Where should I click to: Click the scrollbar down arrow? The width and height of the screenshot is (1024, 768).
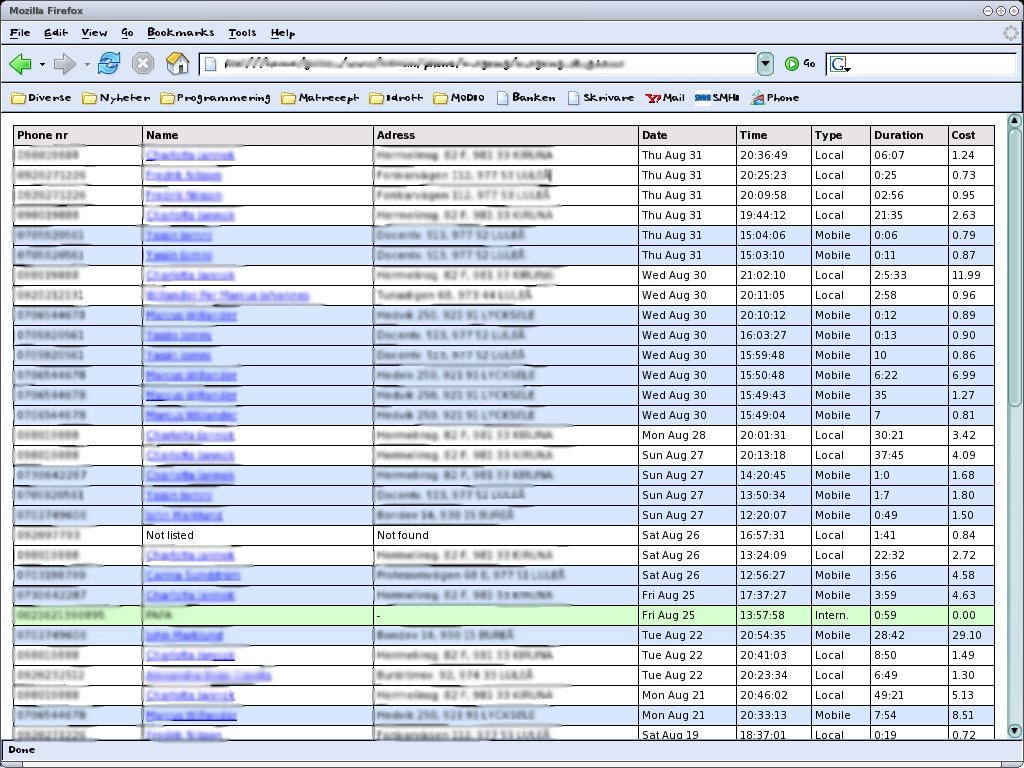(x=1014, y=731)
